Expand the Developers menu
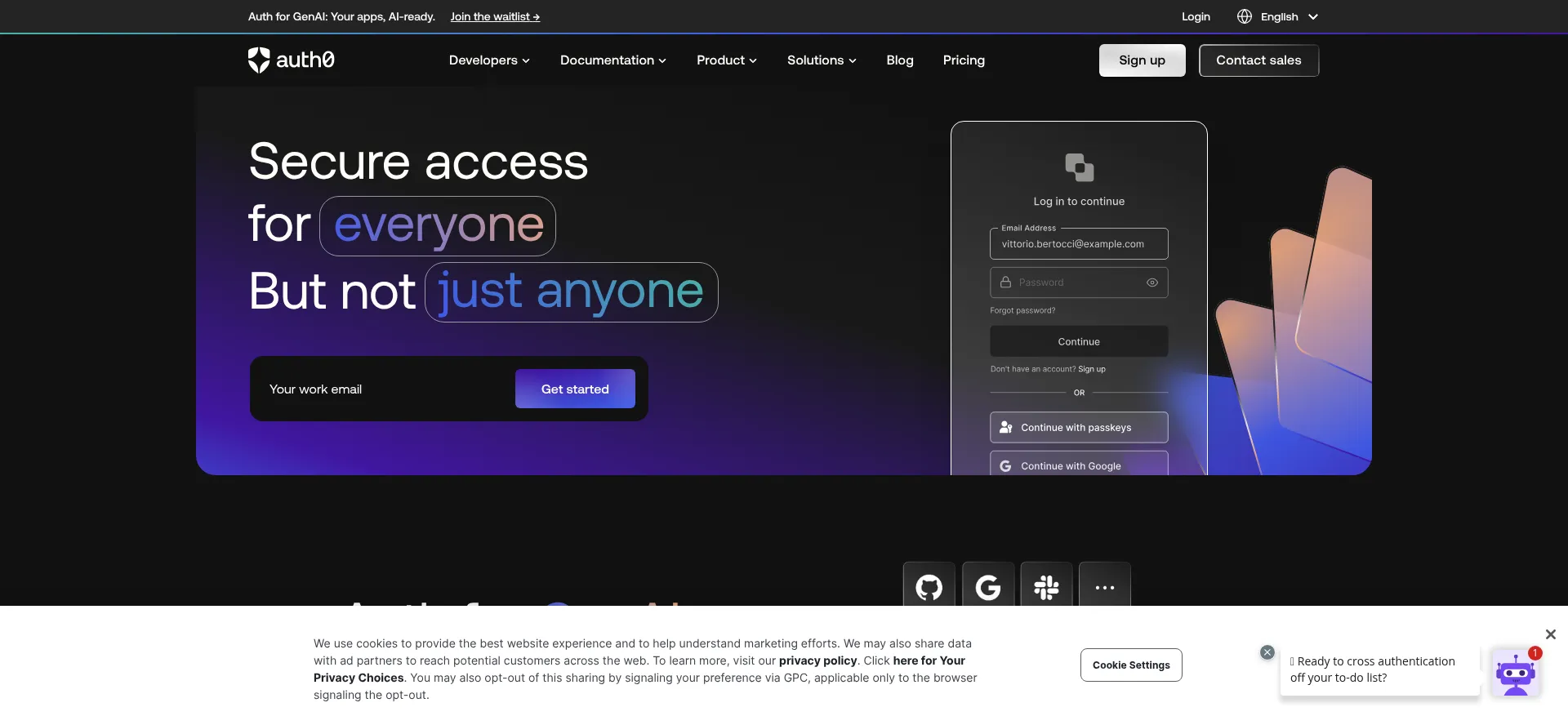The height and width of the screenshot is (725, 1568). pos(489,60)
